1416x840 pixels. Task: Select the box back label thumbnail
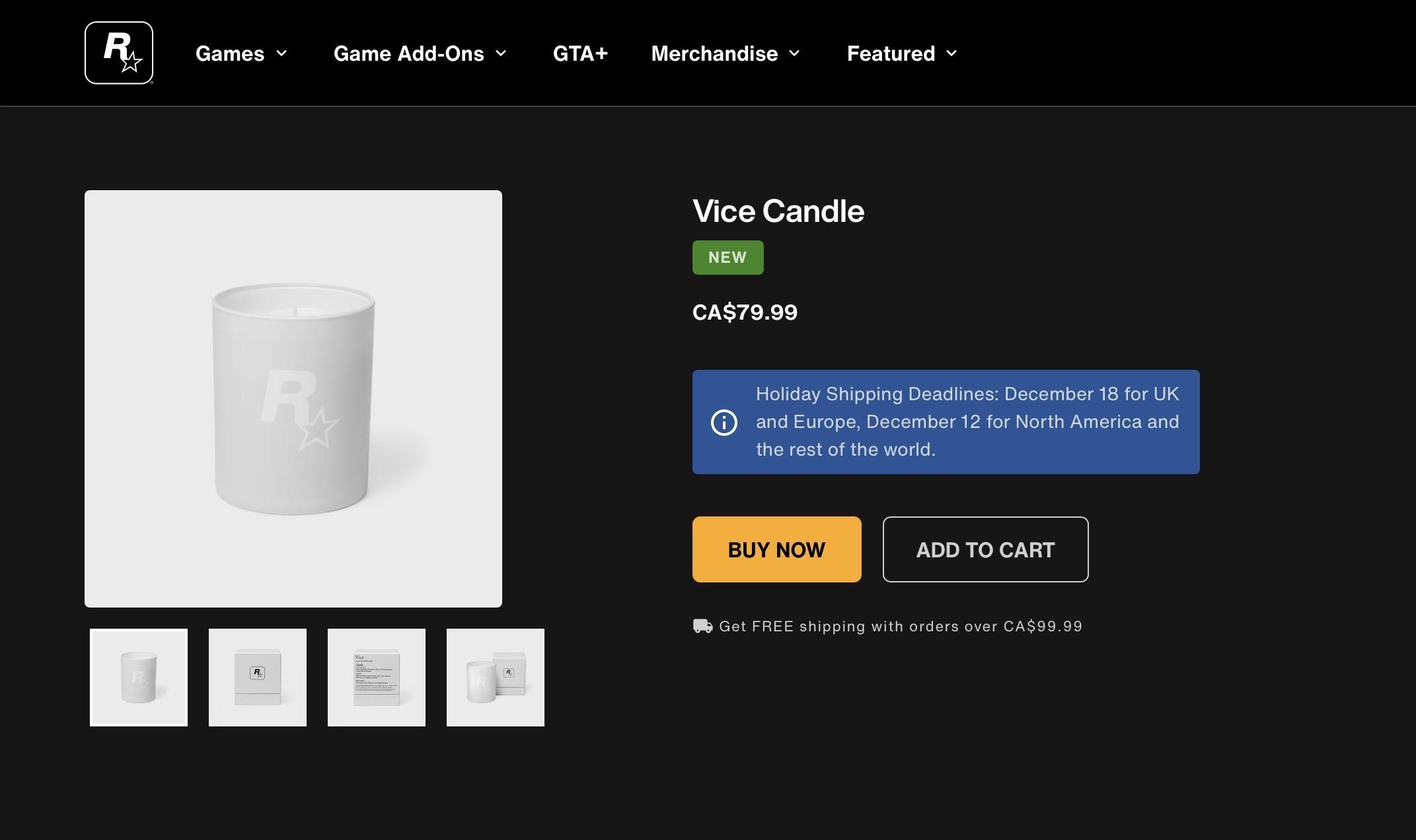click(x=377, y=678)
